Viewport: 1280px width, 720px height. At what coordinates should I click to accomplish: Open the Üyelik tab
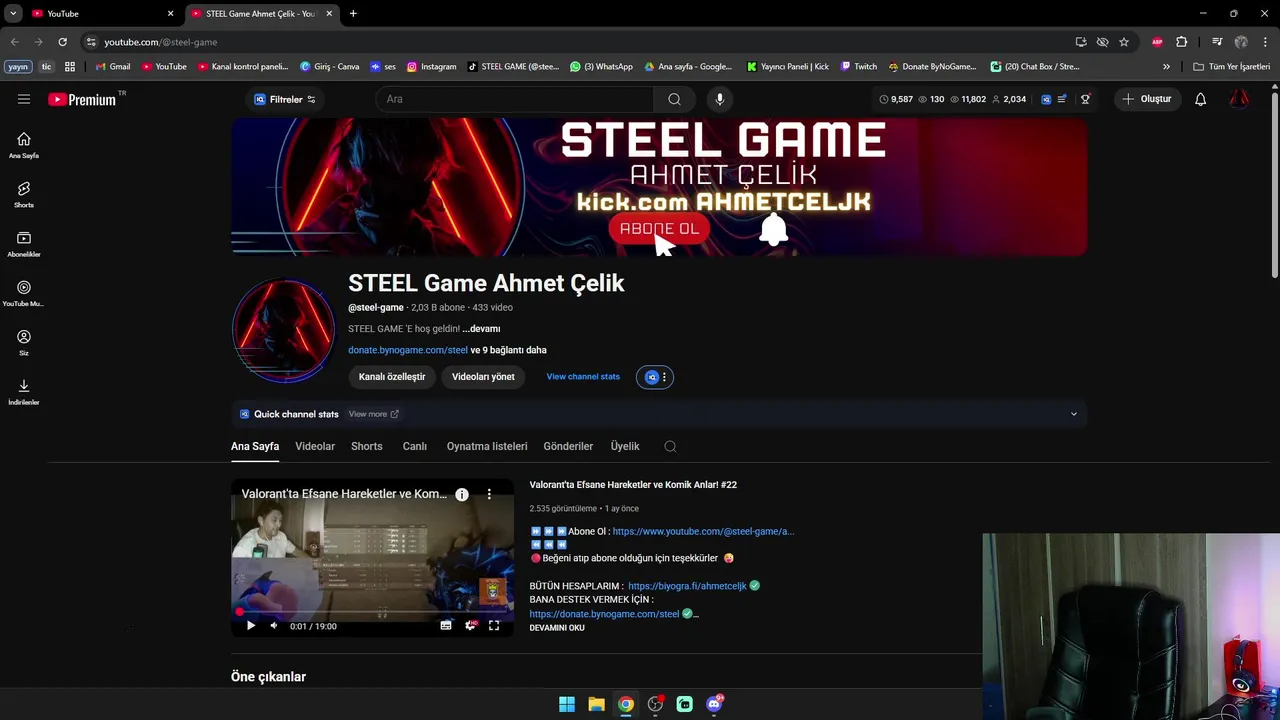[625, 446]
